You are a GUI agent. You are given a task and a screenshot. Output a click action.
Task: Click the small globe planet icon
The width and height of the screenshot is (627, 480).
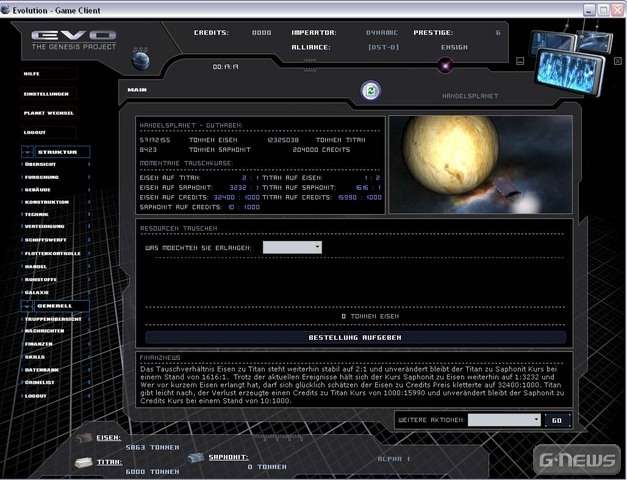[x=141, y=60]
